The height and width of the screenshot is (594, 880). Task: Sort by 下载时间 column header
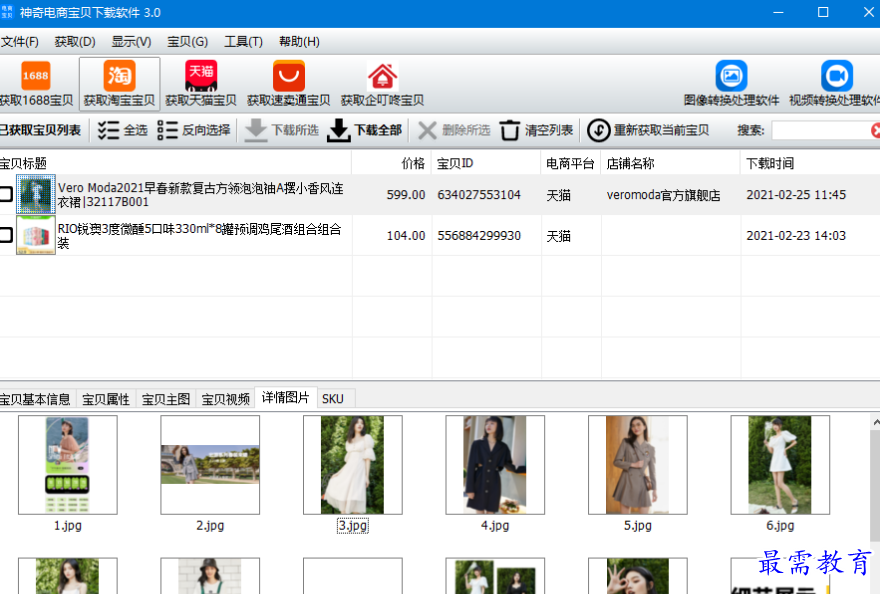click(x=810, y=163)
